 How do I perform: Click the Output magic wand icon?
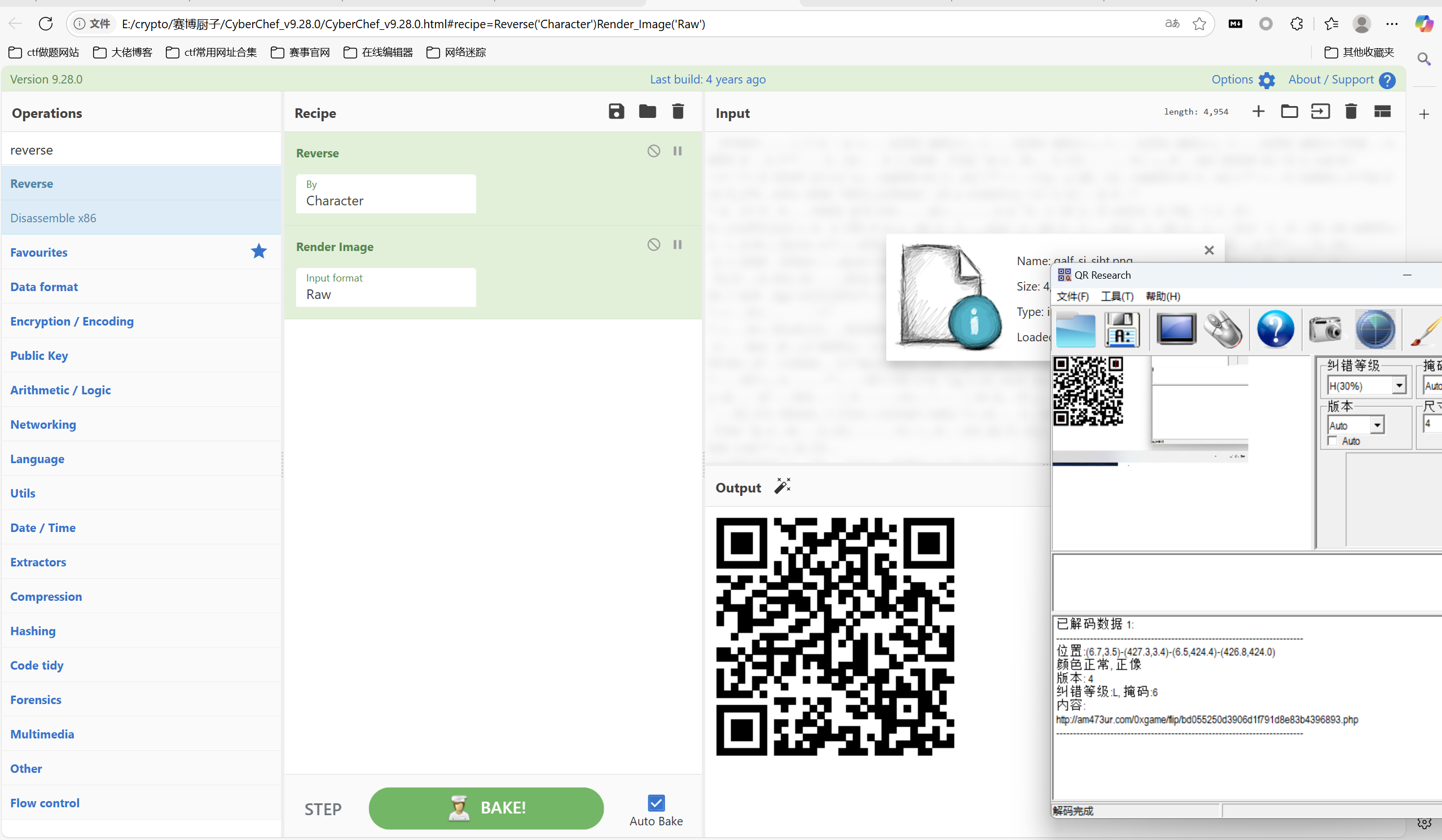(x=782, y=486)
